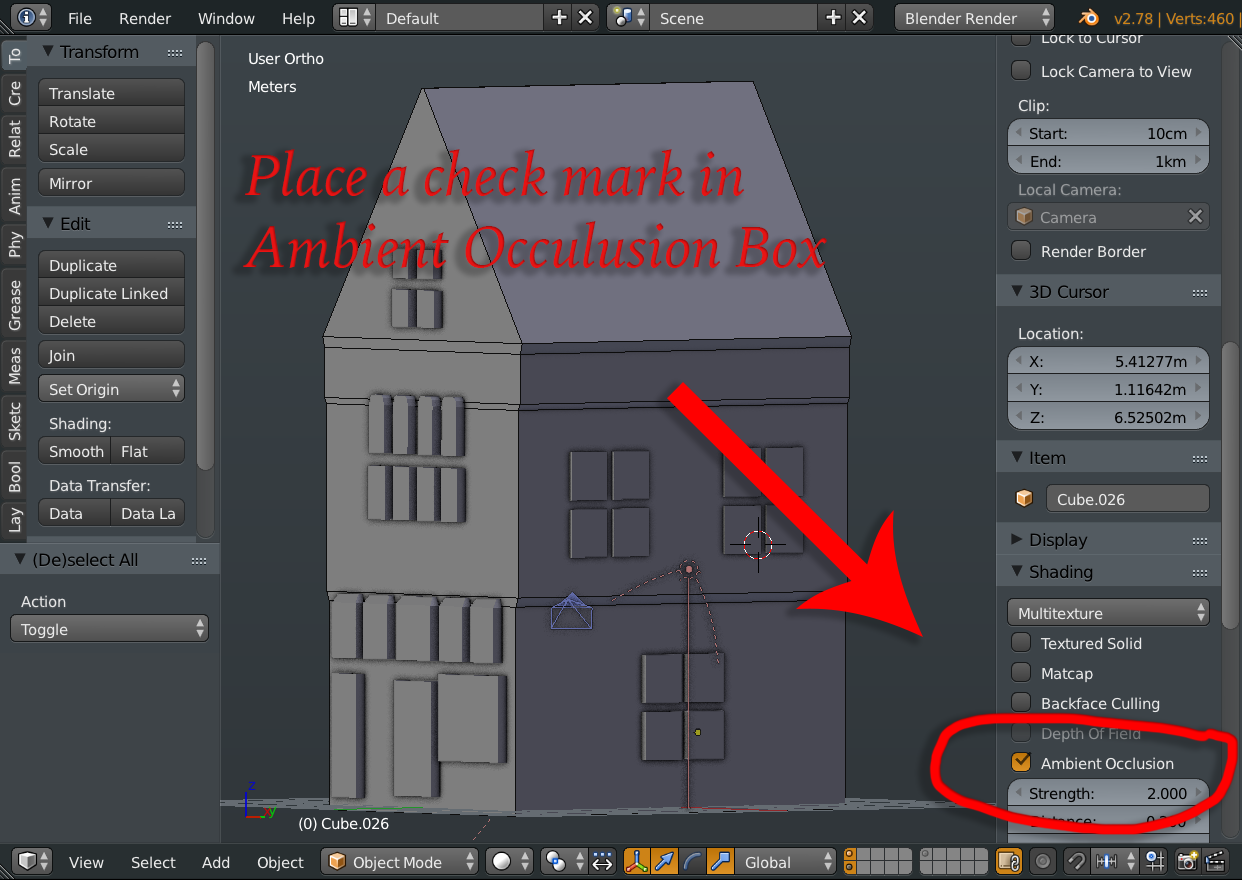Open the Render menu
Image resolution: width=1242 pixels, height=880 pixels.
click(144, 17)
